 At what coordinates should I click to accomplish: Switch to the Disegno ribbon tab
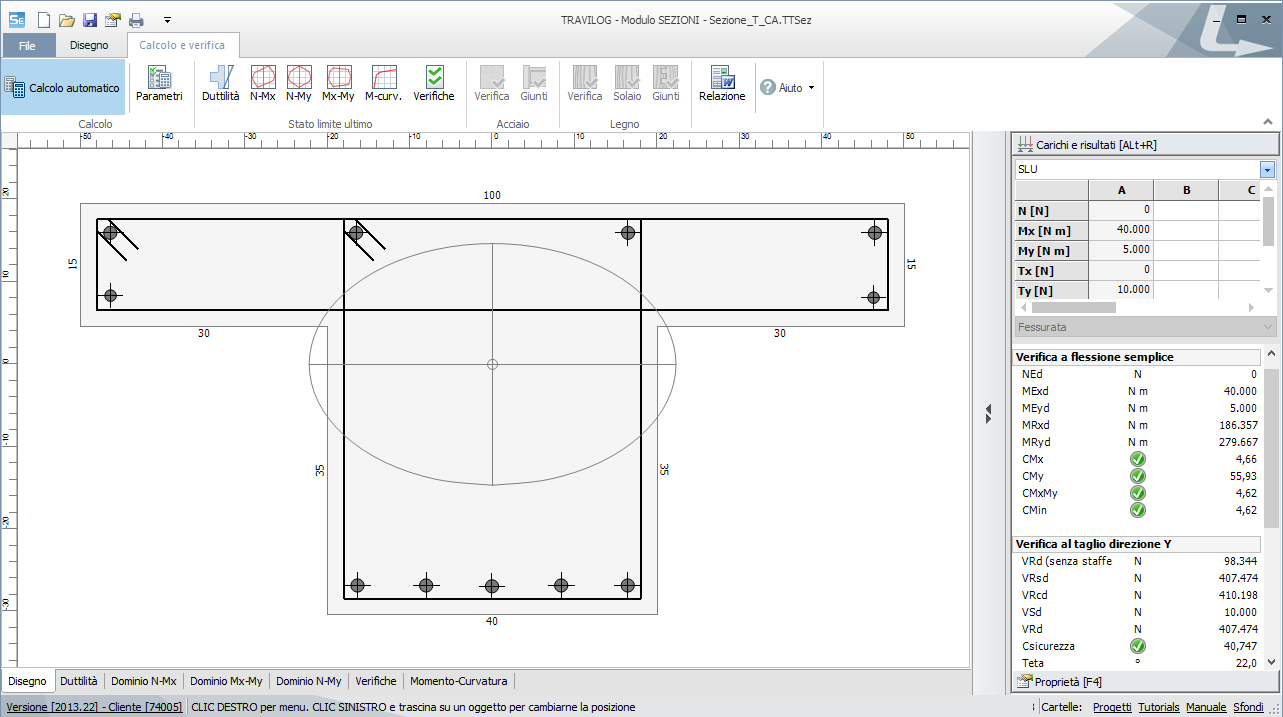click(x=89, y=45)
